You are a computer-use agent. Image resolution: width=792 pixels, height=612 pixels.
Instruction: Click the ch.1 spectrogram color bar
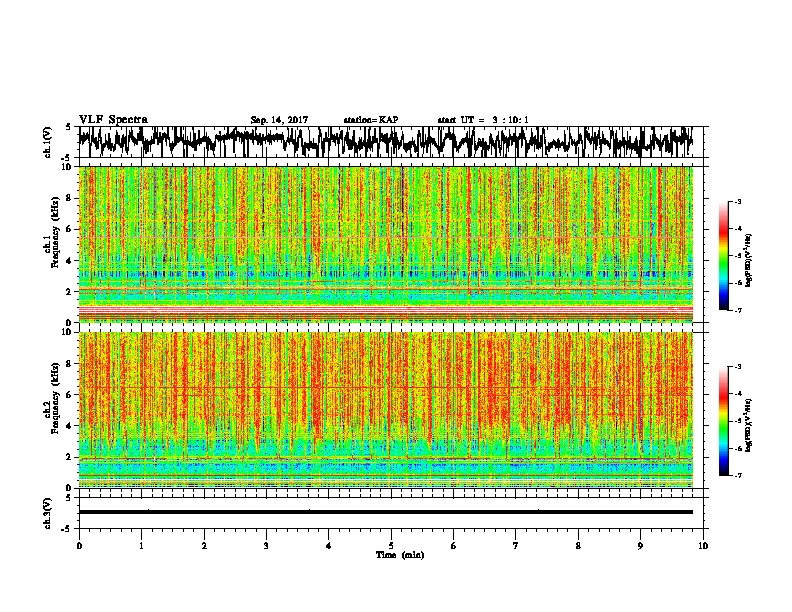coord(723,256)
